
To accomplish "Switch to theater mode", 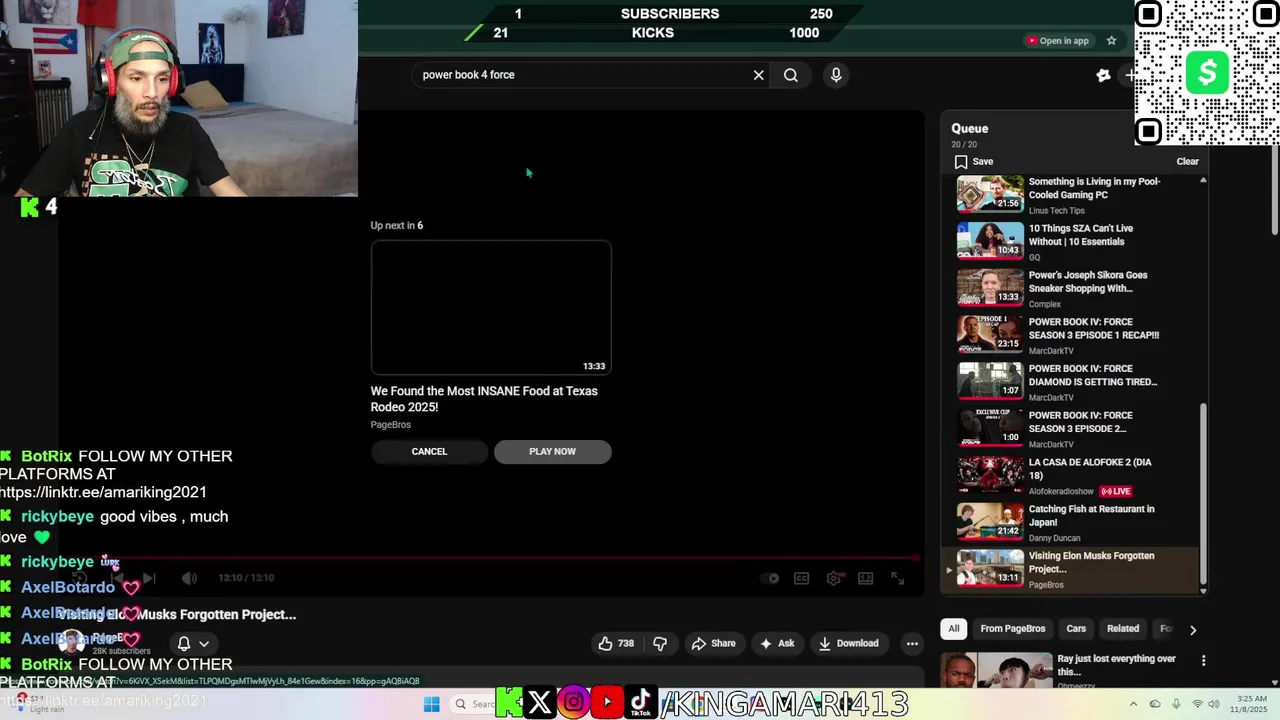I will [x=866, y=578].
